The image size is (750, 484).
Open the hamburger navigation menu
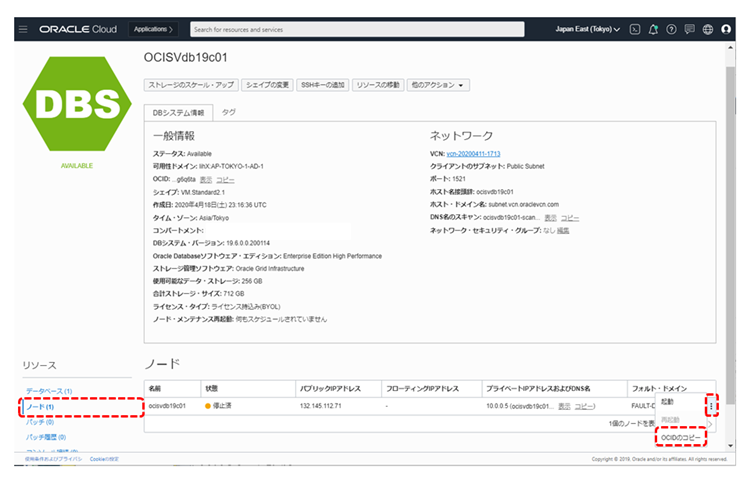coord(22,30)
